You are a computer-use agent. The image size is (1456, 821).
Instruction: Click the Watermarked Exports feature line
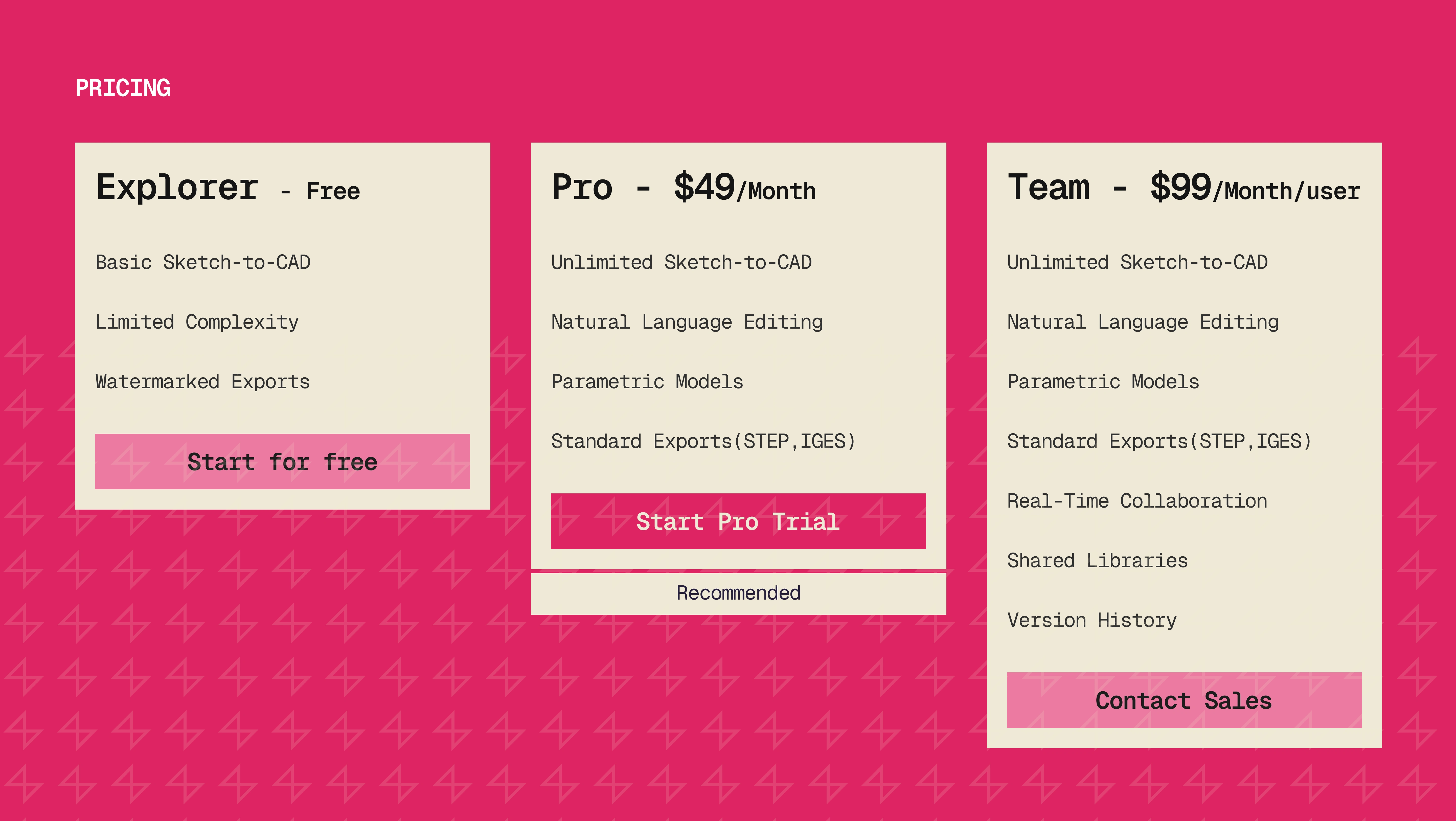(x=202, y=382)
